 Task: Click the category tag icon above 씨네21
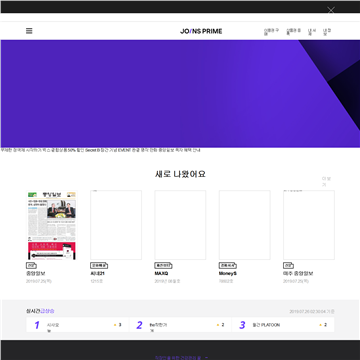click(x=99, y=266)
